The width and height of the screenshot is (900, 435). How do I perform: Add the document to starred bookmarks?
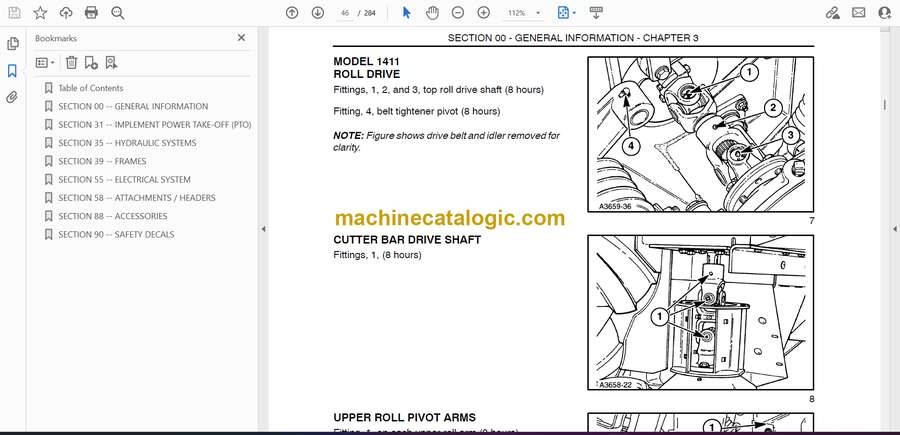pos(40,13)
